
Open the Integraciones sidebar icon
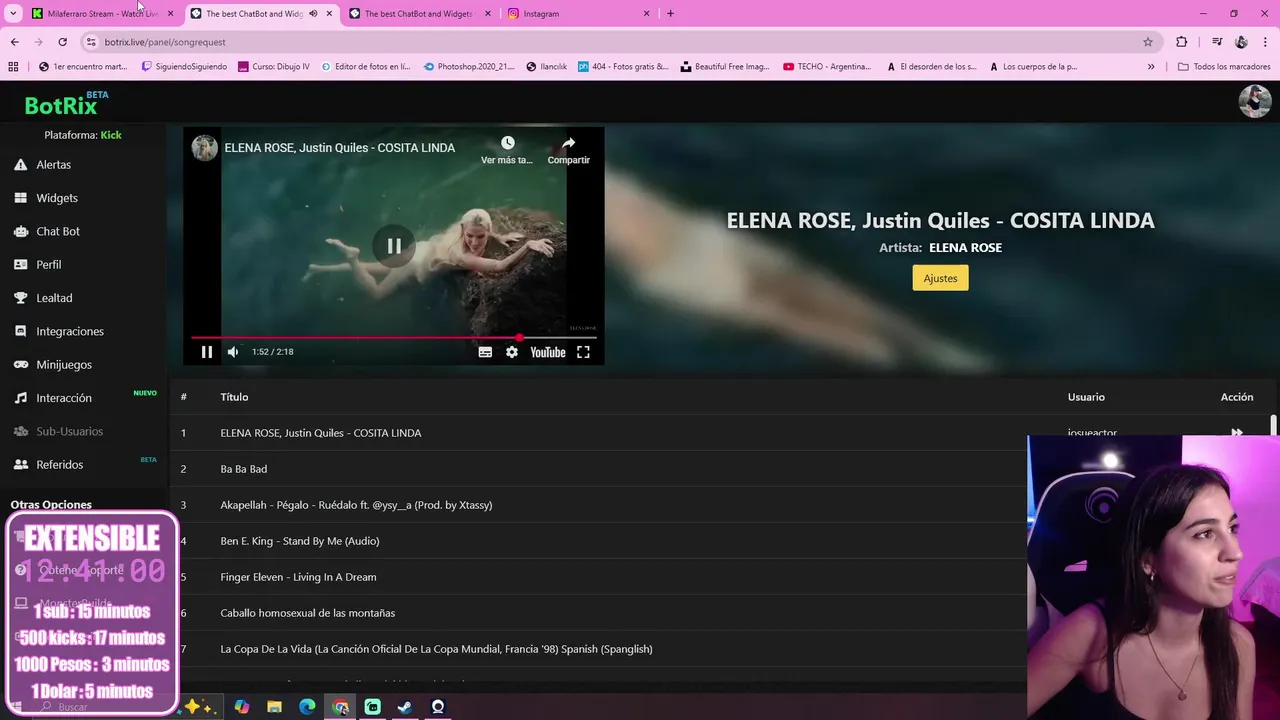(x=20, y=331)
